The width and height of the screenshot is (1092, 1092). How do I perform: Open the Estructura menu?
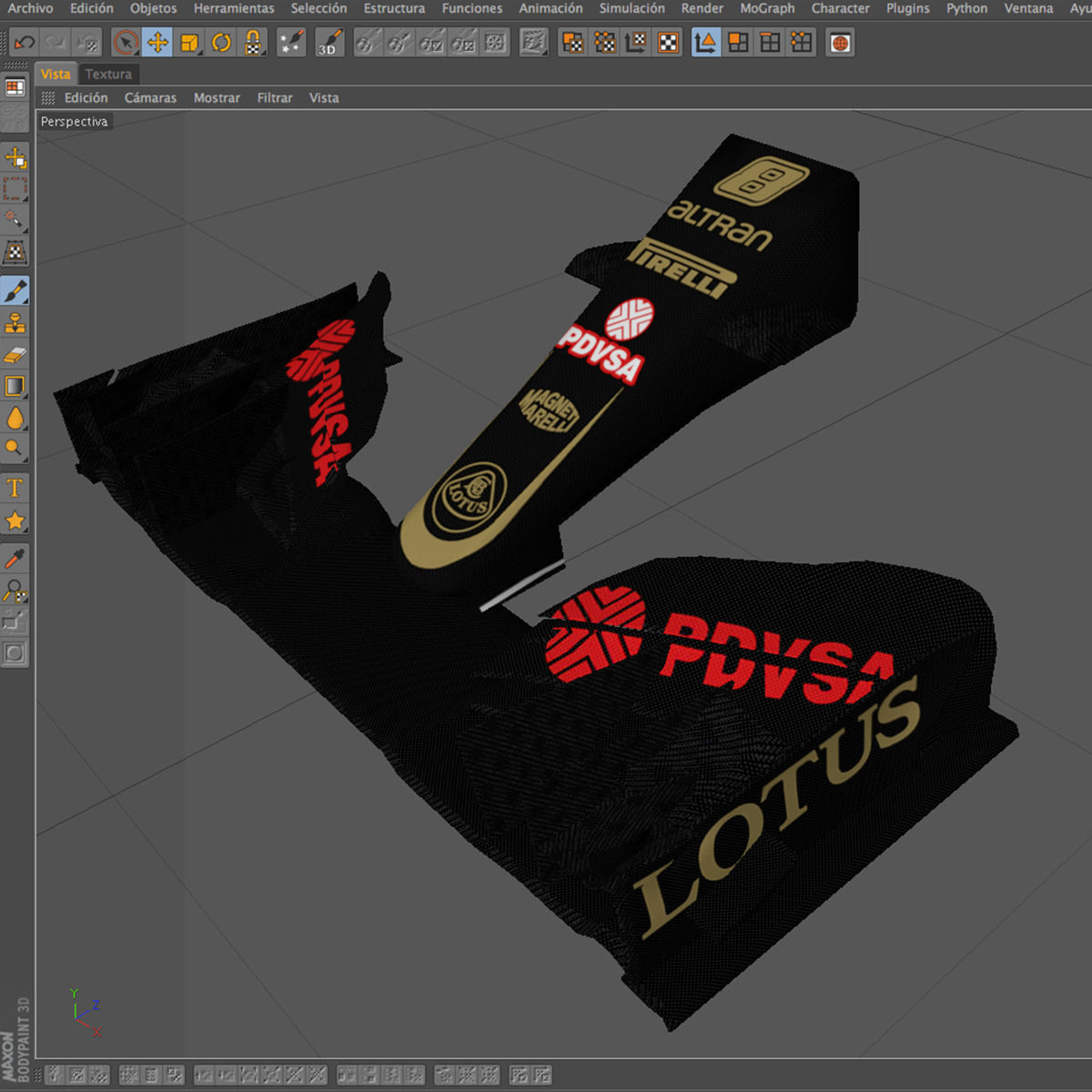[394, 8]
